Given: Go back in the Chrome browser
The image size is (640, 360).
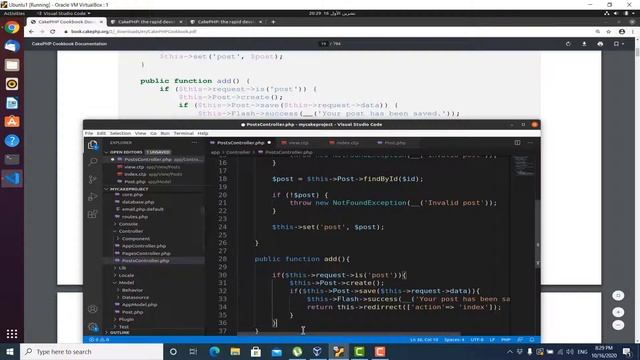Looking at the screenshot, I should 31,31.
